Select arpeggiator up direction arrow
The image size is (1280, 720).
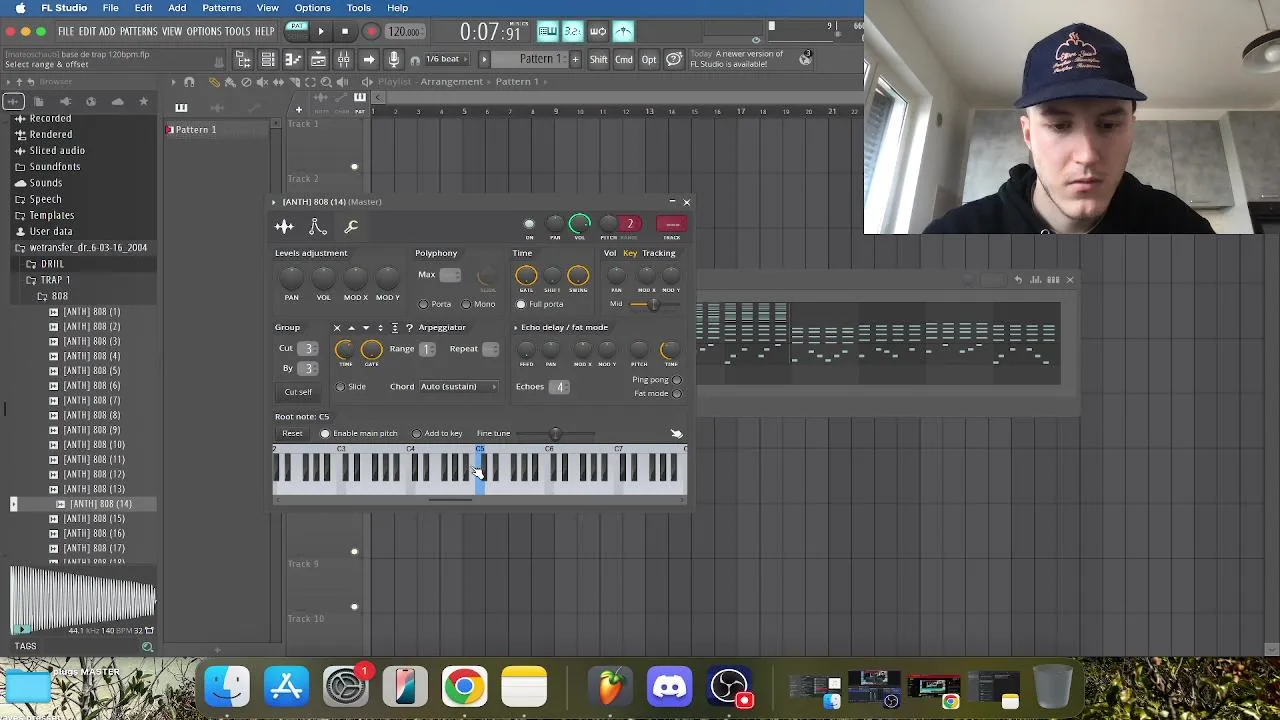pos(351,328)
